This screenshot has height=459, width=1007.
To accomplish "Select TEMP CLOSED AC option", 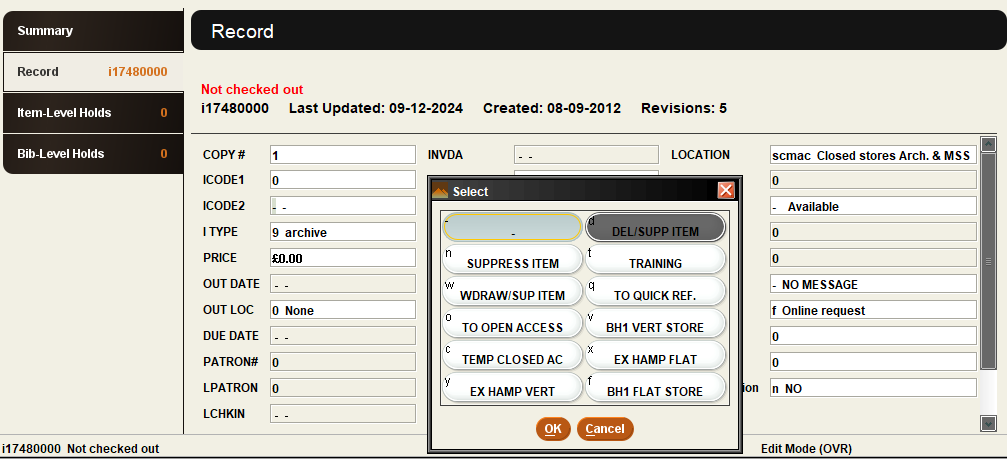I will [x=512, y=356].
